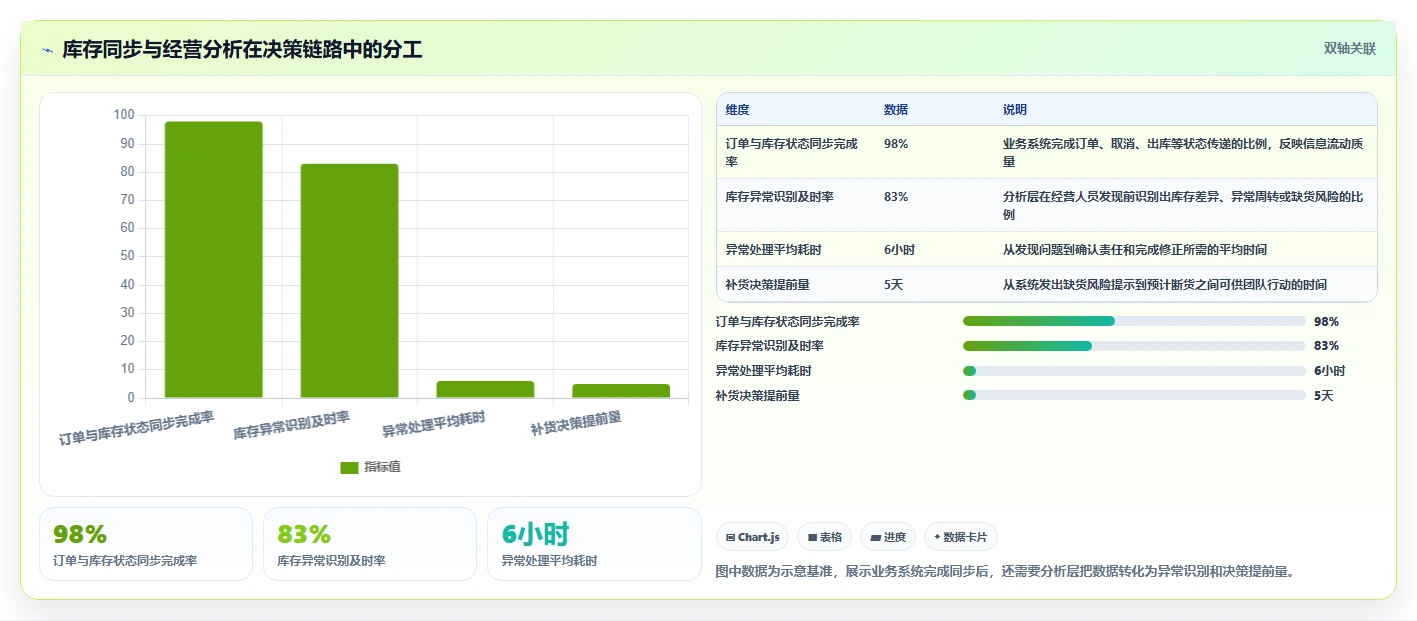The width and height of the screenshot is (1417, 621).
Task: Click the 异常处理平均耗时 bar in chart
Action: (x=485, y=389)
